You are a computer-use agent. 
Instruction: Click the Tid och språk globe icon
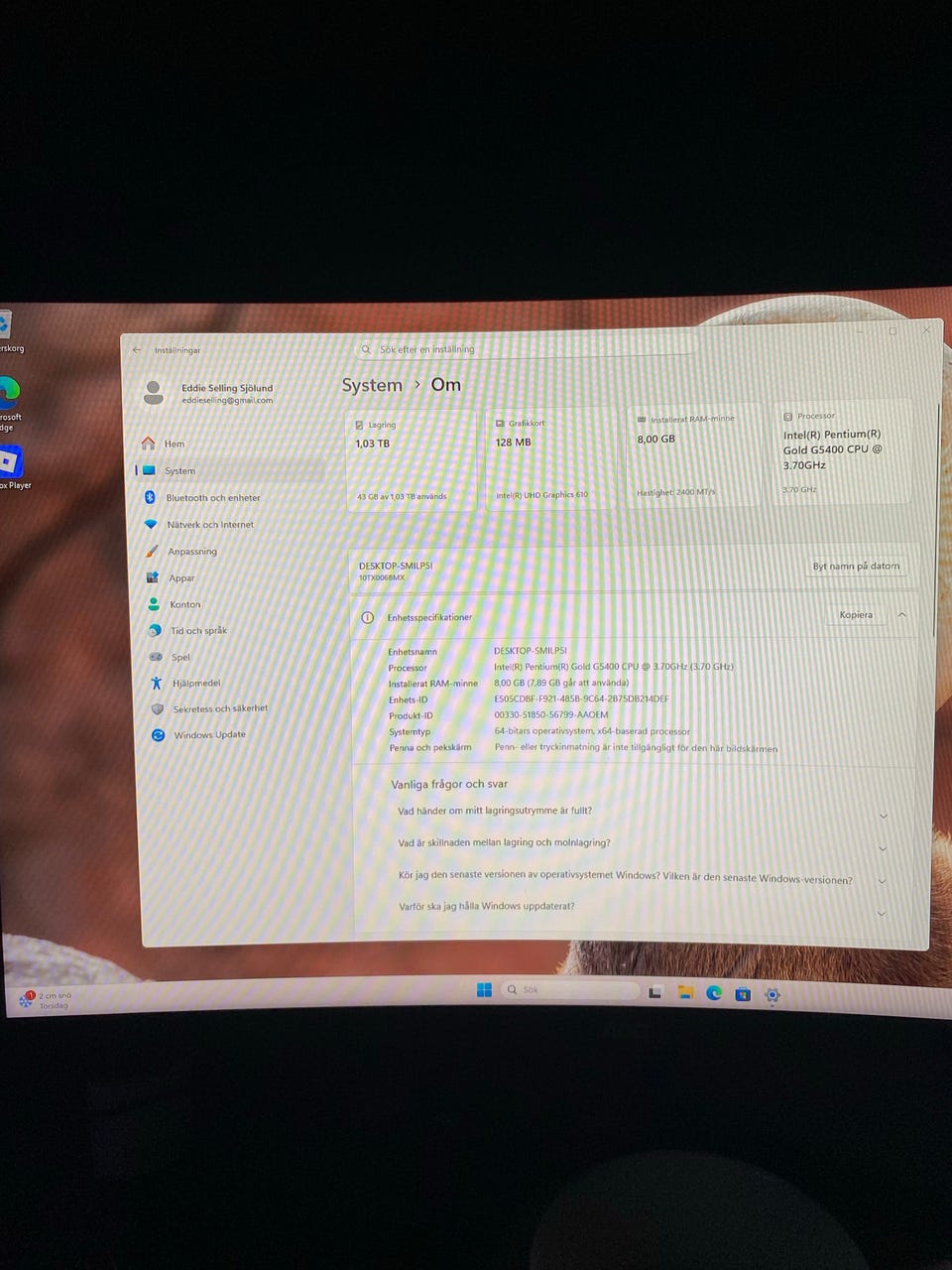tap(155, 630)
